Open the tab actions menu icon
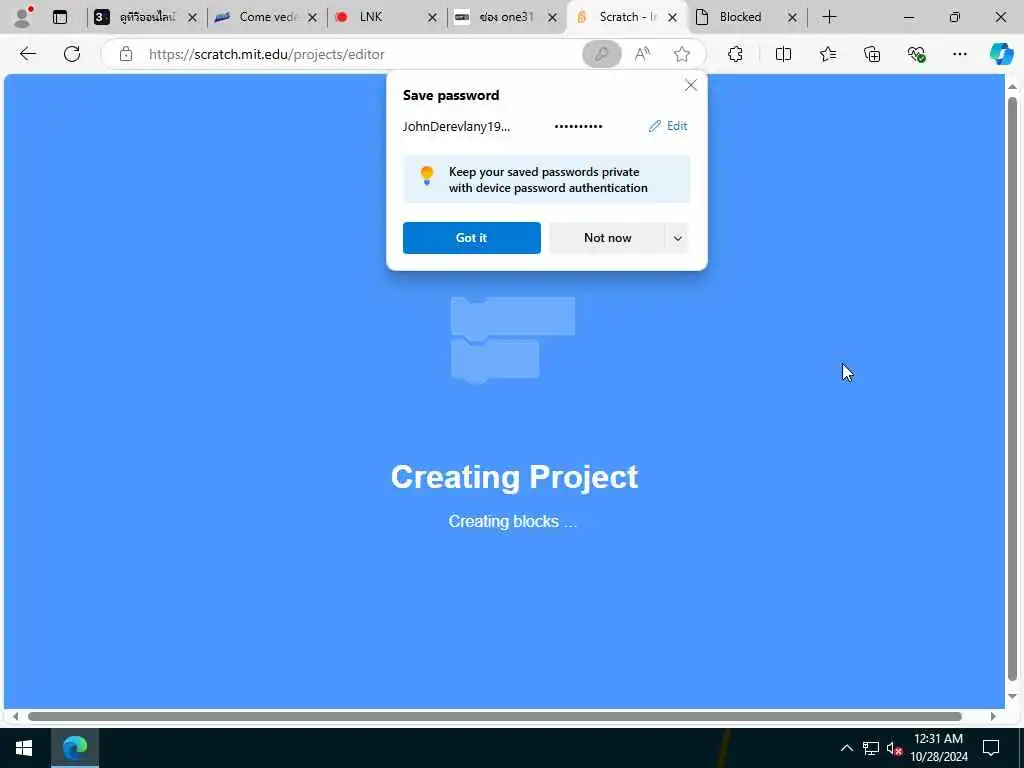Viewport: 1024px width, 768px height. coord(60,17)
